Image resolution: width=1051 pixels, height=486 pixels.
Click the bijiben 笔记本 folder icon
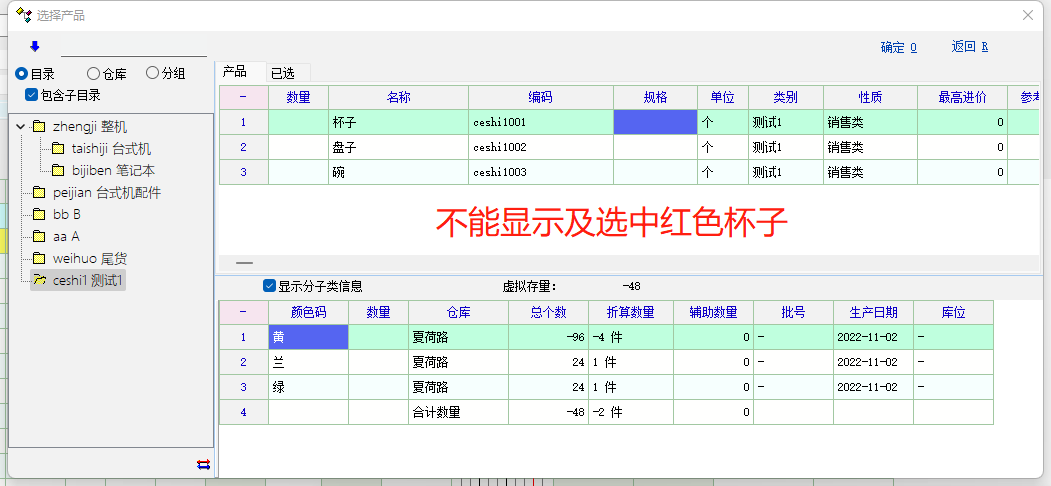point(58,171)
